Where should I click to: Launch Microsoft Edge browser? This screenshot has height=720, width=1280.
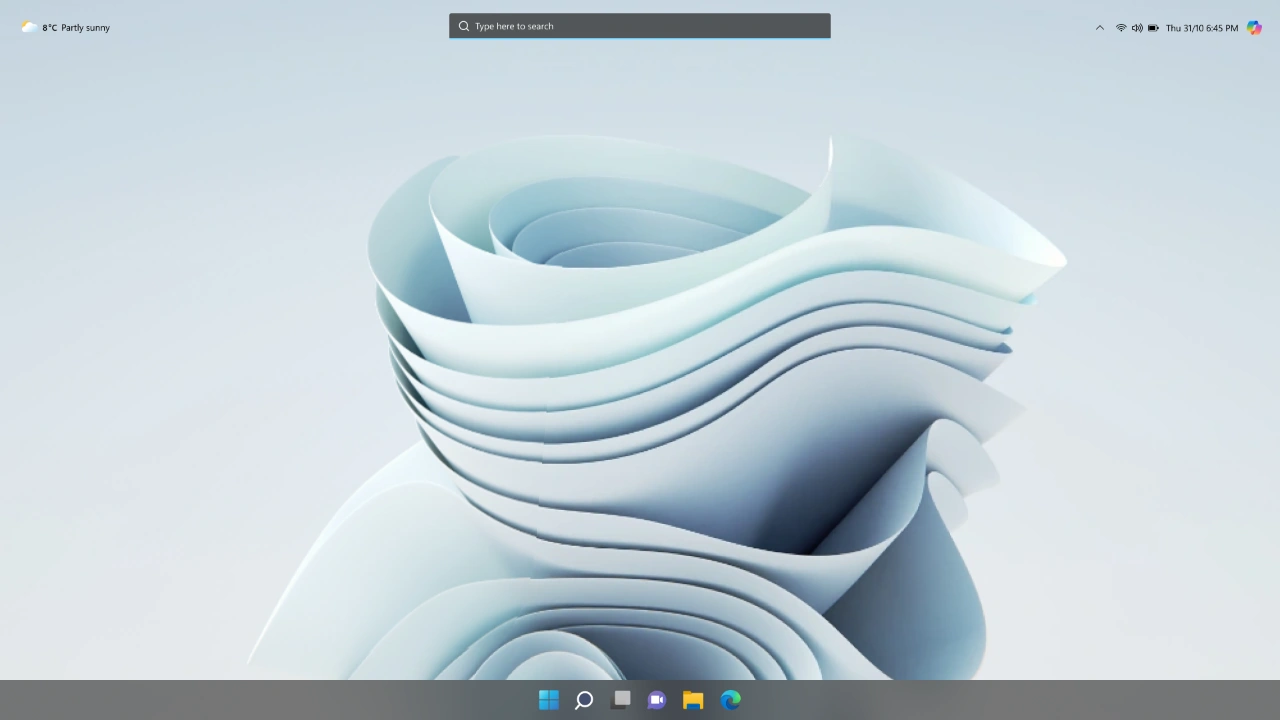click(731, 700)
